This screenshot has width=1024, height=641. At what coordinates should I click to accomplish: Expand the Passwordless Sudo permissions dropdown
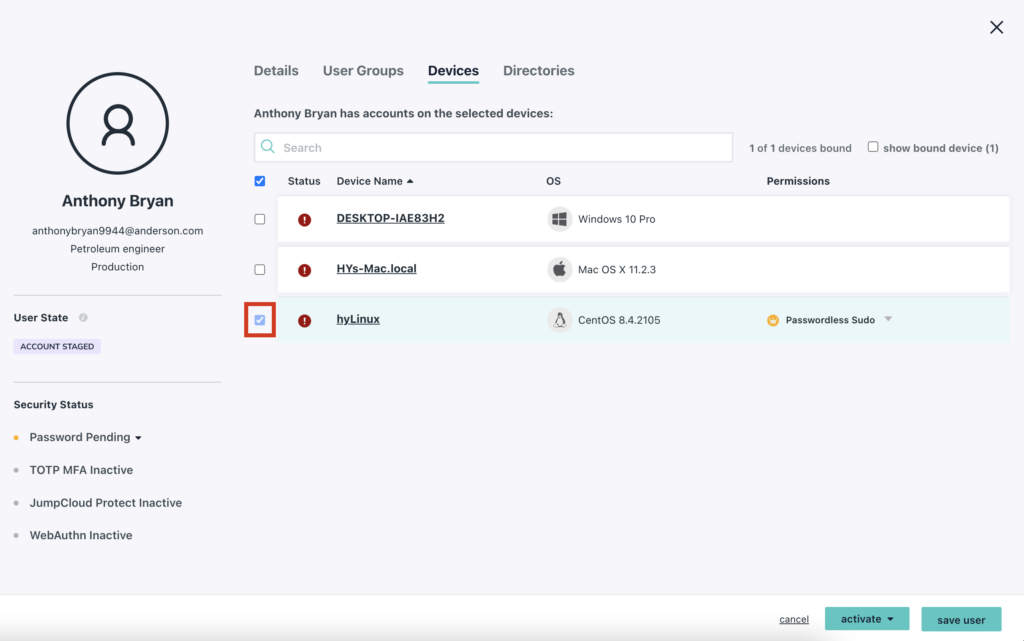coord(888,320)
